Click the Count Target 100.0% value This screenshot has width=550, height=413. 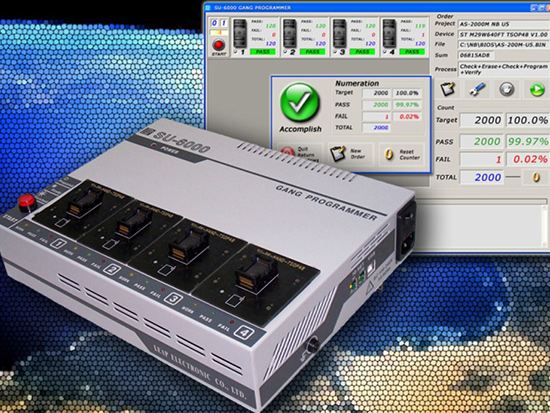coord(528,120)
